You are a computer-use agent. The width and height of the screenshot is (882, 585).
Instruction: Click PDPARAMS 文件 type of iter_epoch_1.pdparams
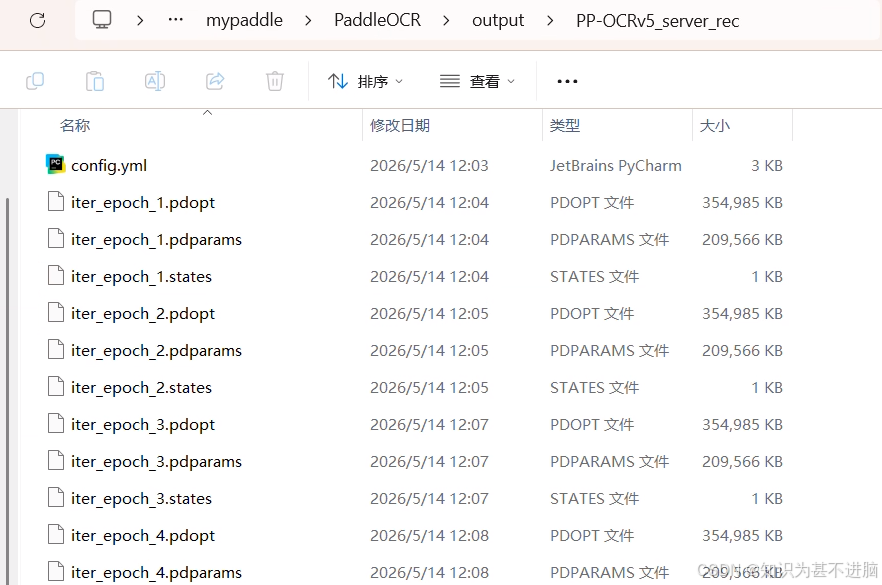click(x=609, y=240)
